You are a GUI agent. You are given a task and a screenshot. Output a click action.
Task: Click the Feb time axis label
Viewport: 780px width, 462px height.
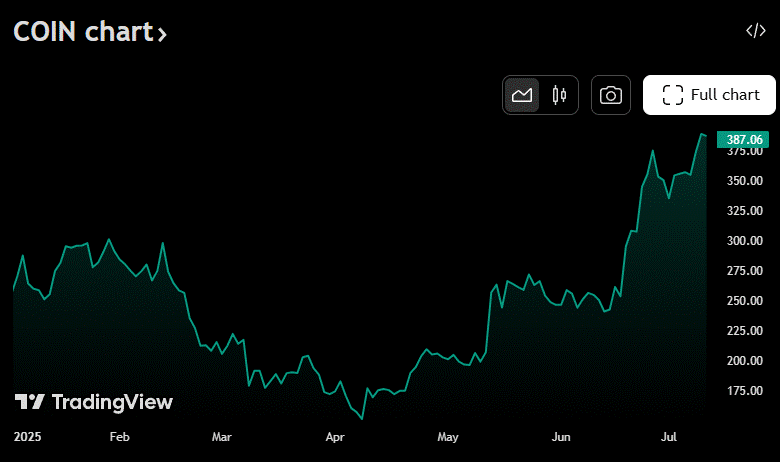tap(119, 437)
